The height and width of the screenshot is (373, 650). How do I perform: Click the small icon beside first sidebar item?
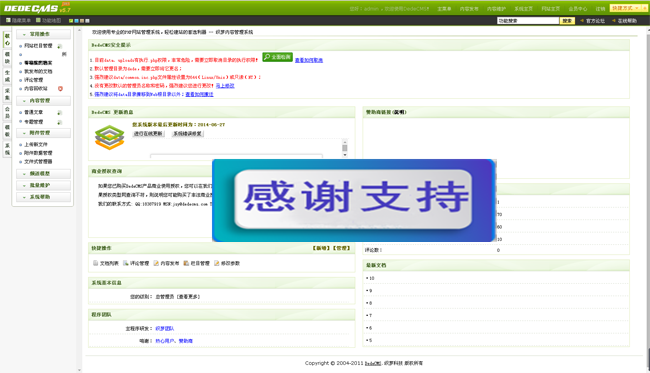point(60,46)
